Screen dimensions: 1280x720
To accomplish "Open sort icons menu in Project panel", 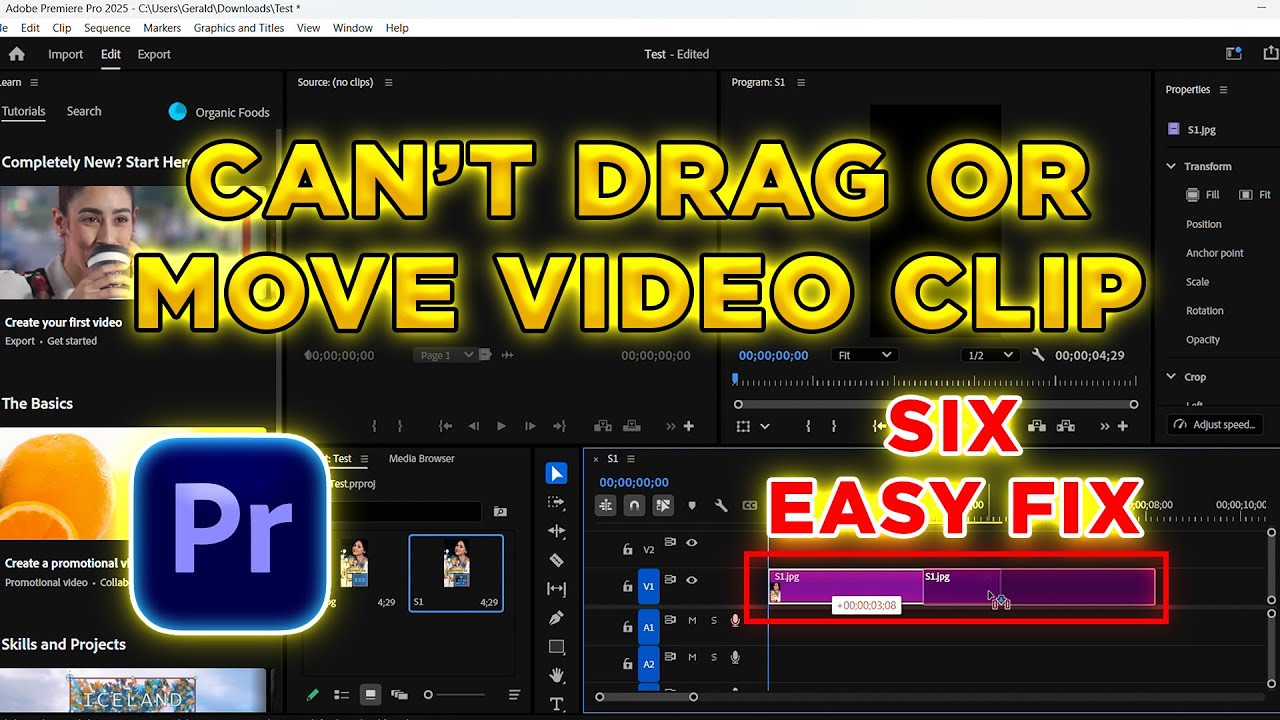I will pos(514,695).
